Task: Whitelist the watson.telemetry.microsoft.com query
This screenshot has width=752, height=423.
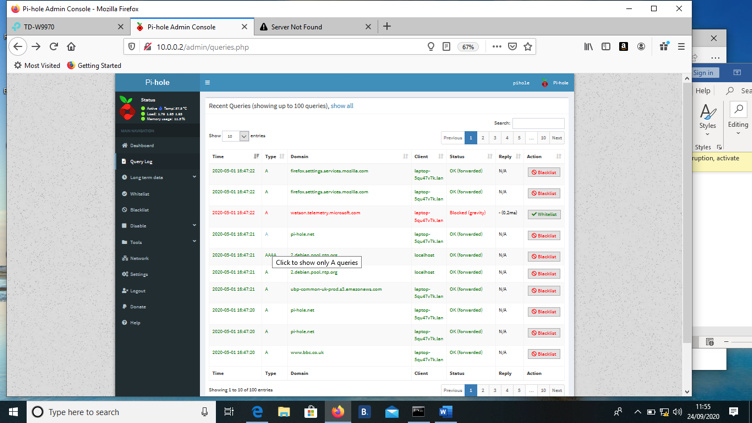Action: coord(544,214)
